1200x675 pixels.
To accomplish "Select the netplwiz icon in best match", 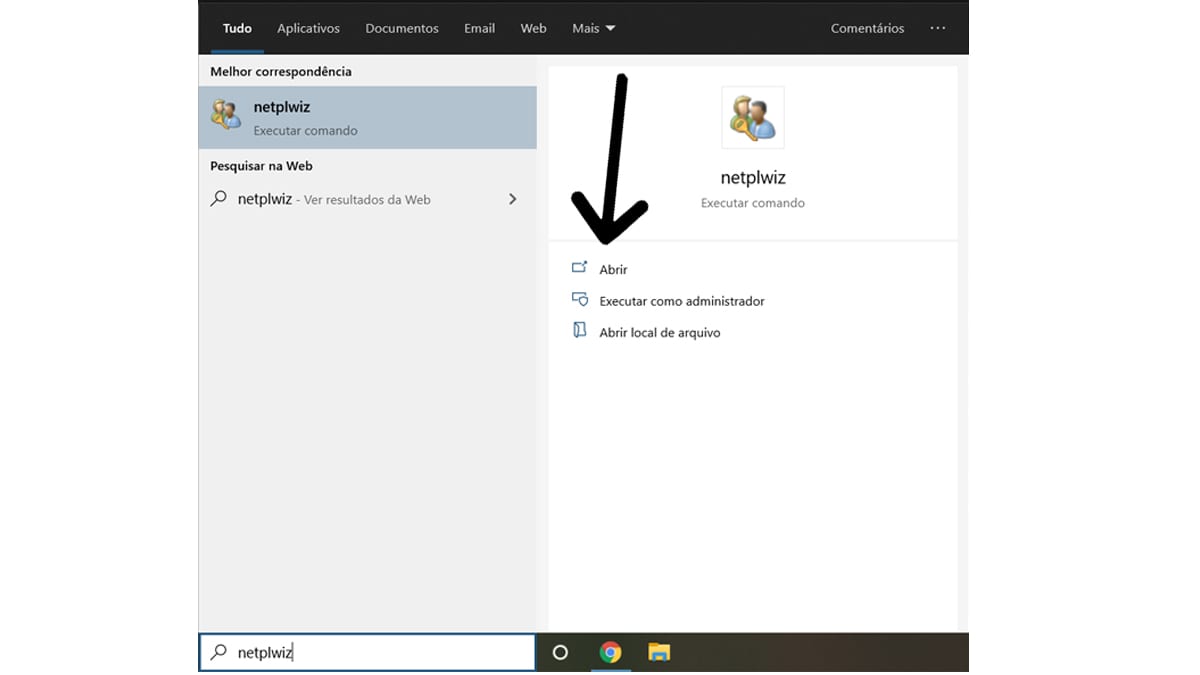I will click(x=226, y=115).
